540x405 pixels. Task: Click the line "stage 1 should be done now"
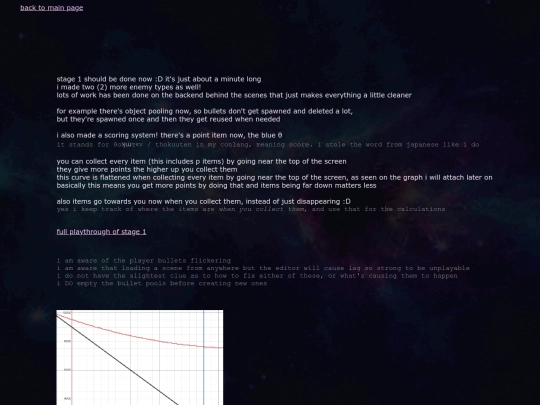(x=159, y=79)
